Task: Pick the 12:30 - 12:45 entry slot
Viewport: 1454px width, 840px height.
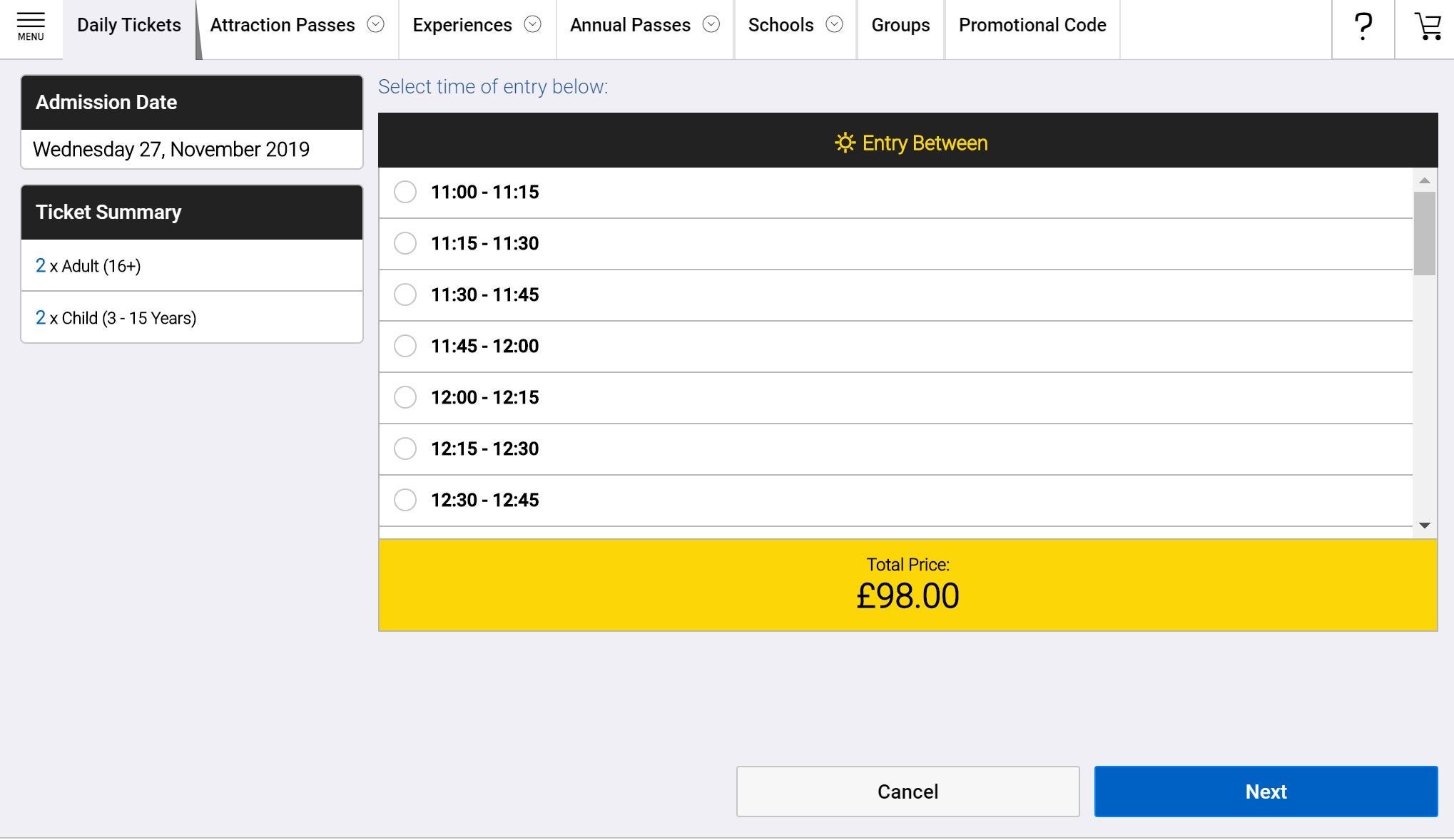Action: coord(405,500)
